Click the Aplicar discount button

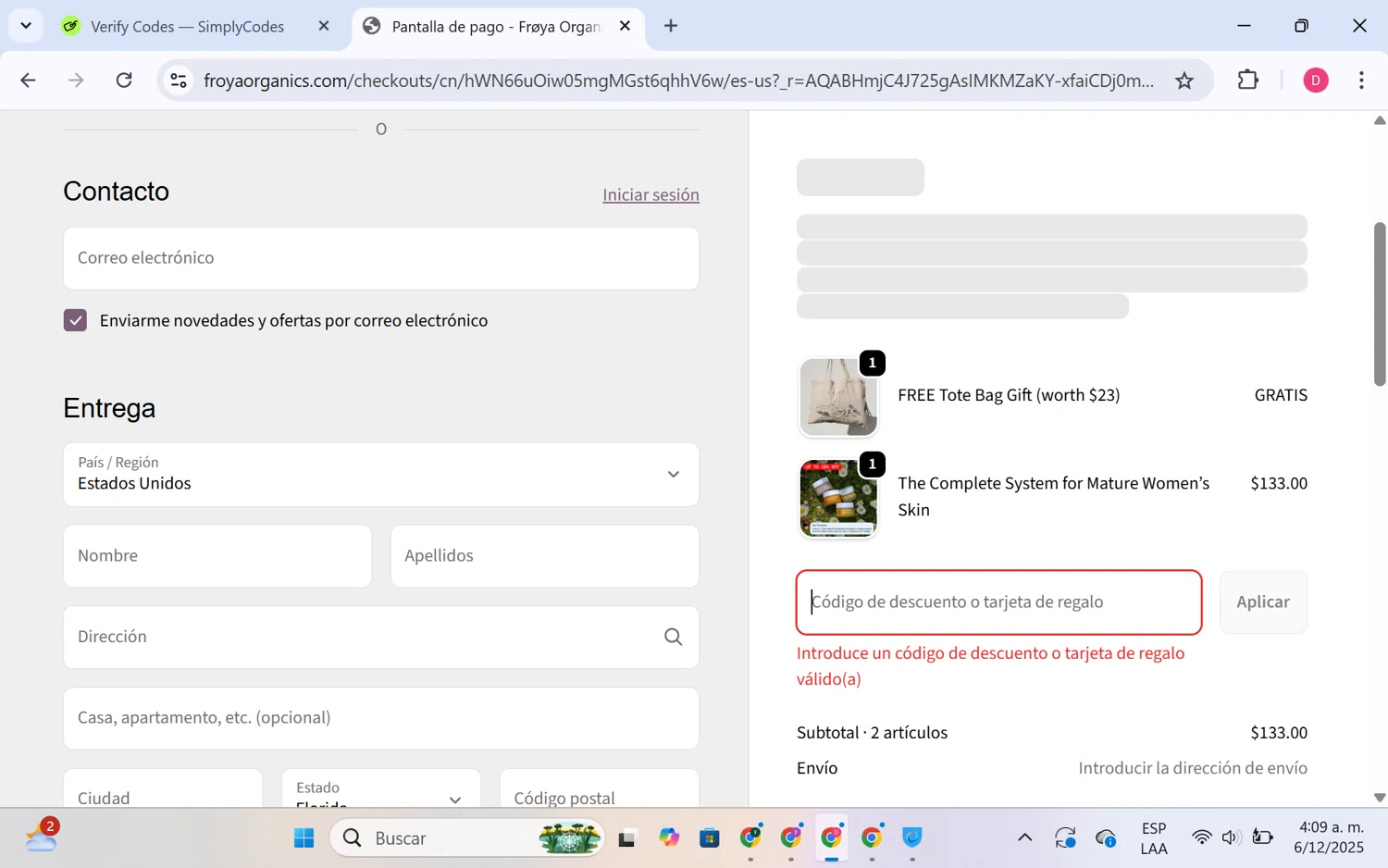[1263, 602]
